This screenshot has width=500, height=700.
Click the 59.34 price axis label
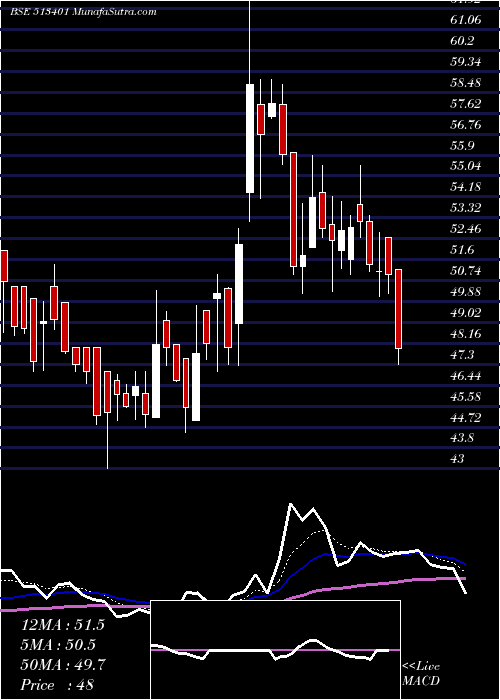466,62
